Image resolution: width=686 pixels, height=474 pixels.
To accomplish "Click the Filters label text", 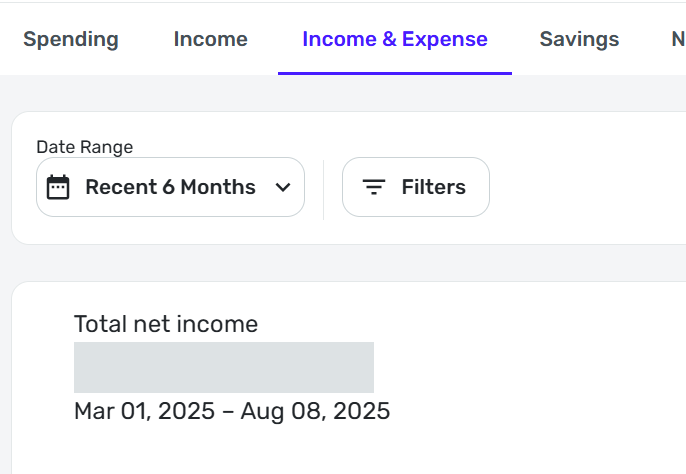I will pyautogui.click(x=433, y=187).
